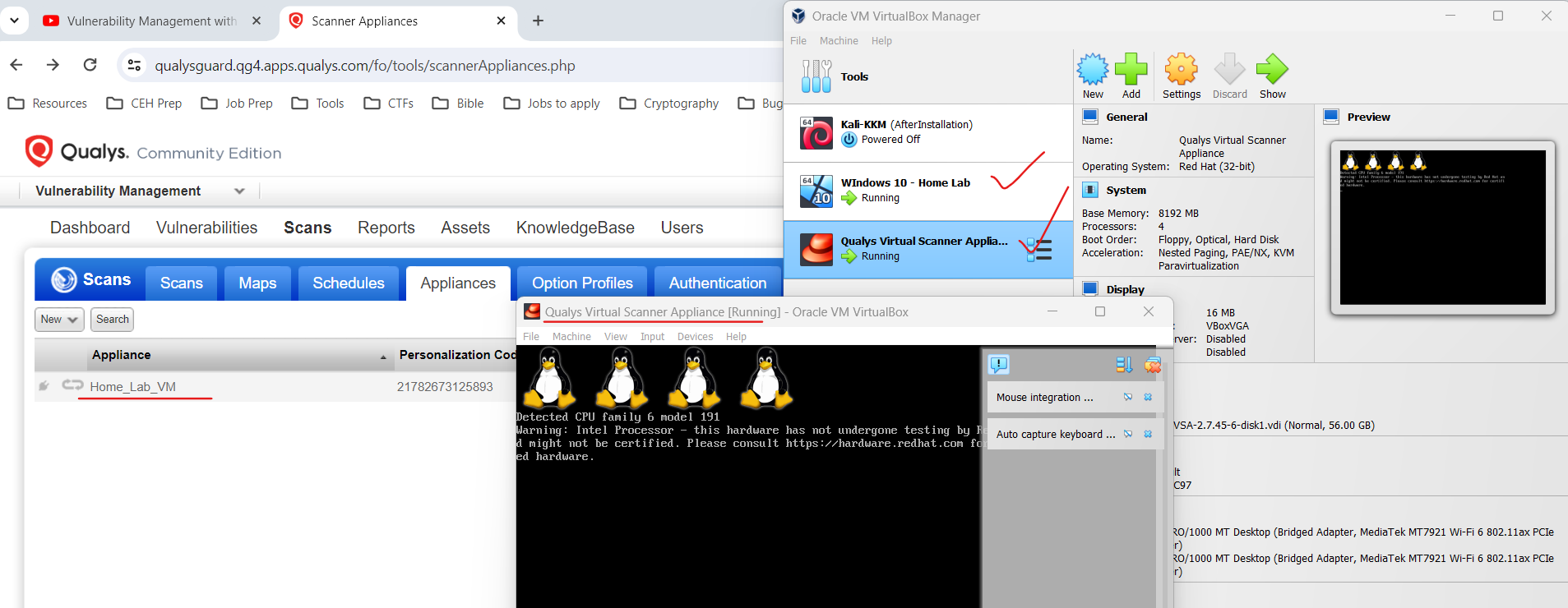Expand the Auto capture keyboard notification
This screenshot has height=608, width=1568.
[x=1056, y=435]
